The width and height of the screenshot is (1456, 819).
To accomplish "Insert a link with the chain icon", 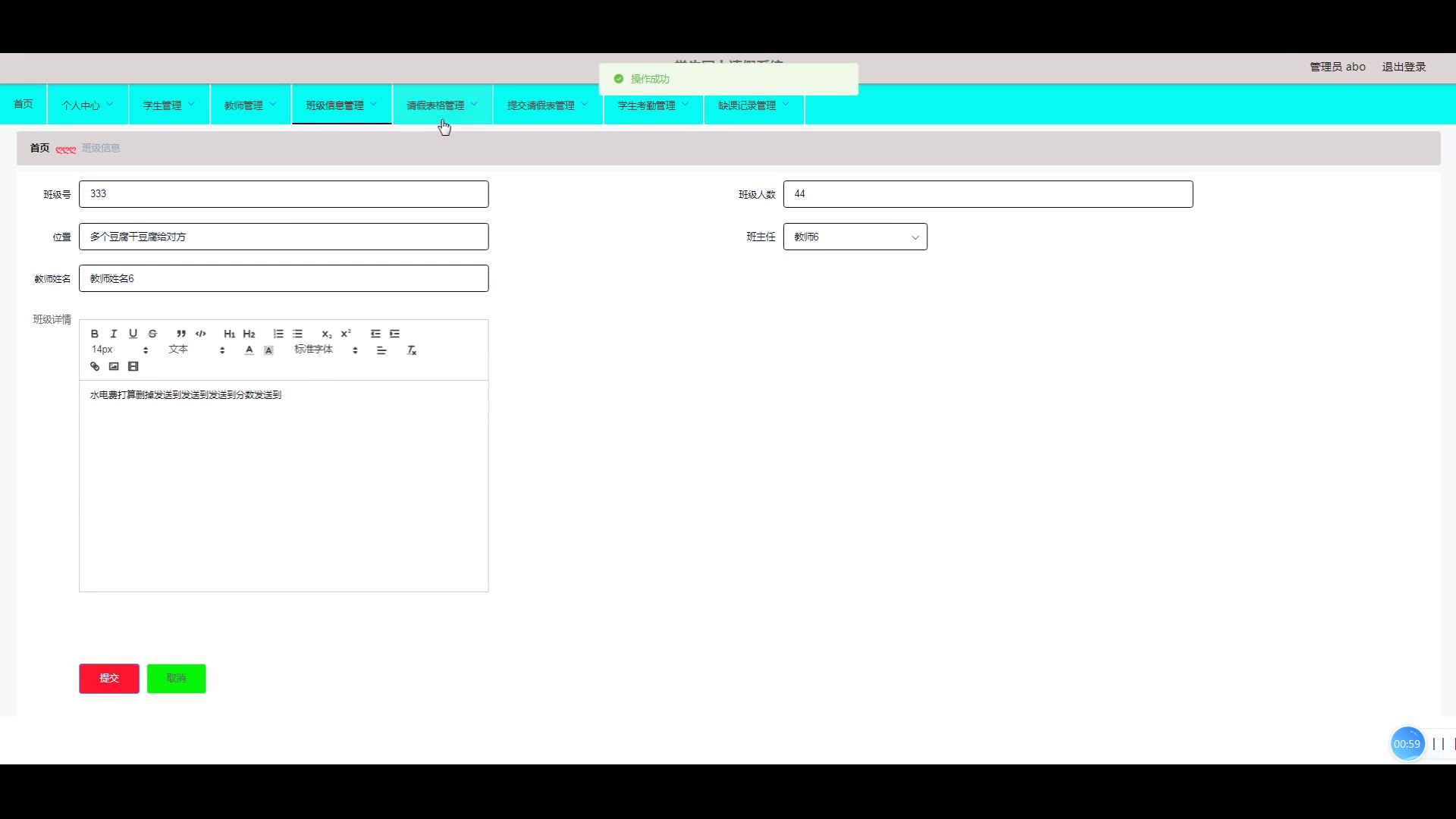I will coord(95,366).
